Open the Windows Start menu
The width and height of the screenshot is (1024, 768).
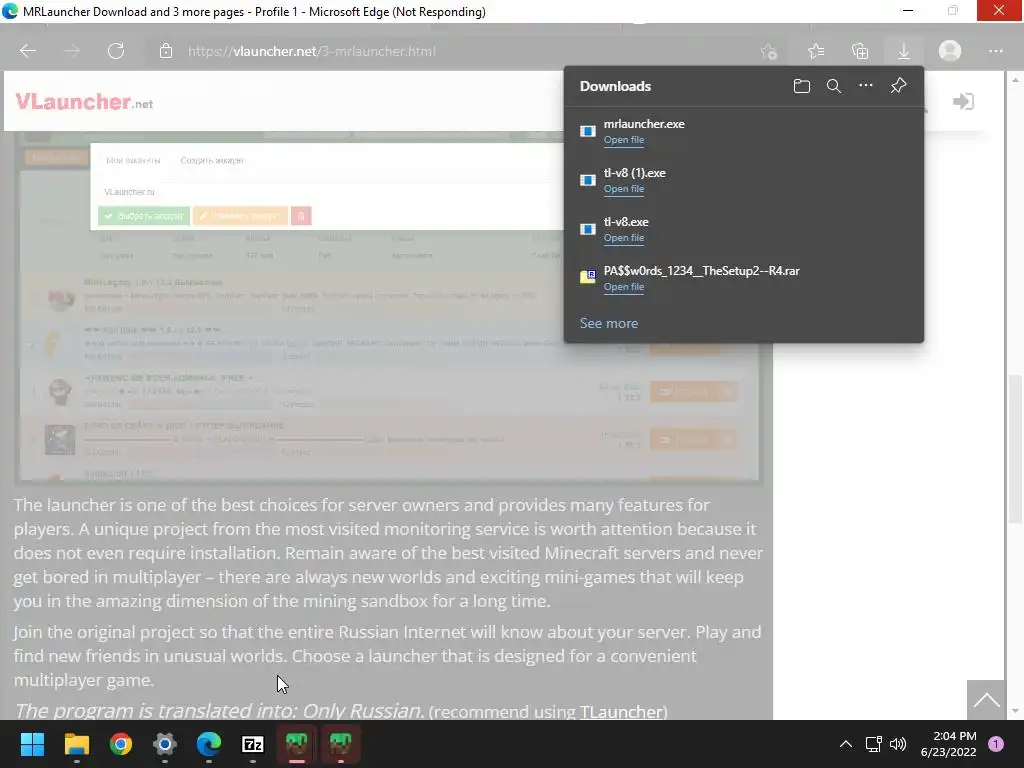click(x=32, y=744)
